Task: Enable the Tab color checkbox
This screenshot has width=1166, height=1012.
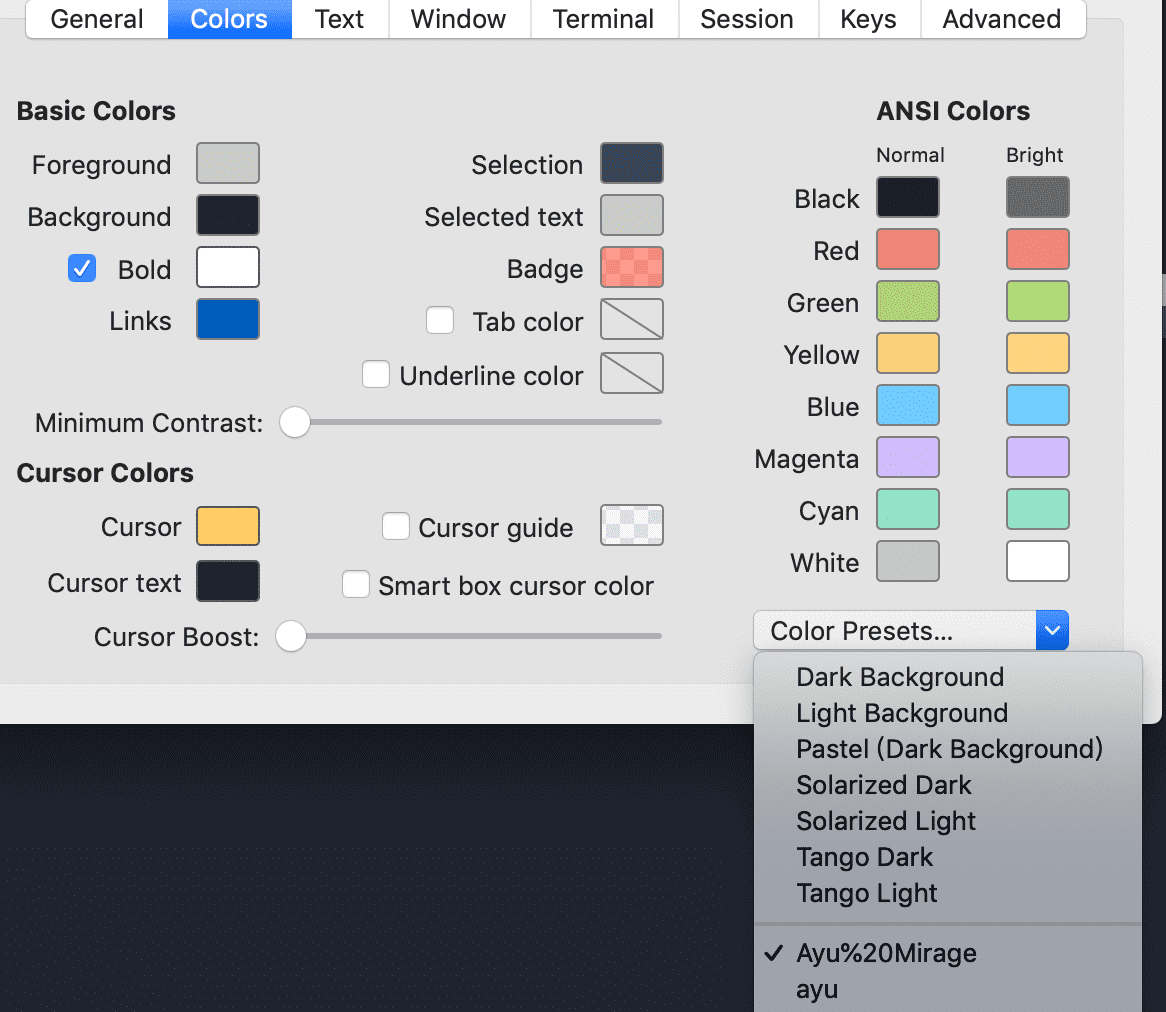Action: point(440,320)
